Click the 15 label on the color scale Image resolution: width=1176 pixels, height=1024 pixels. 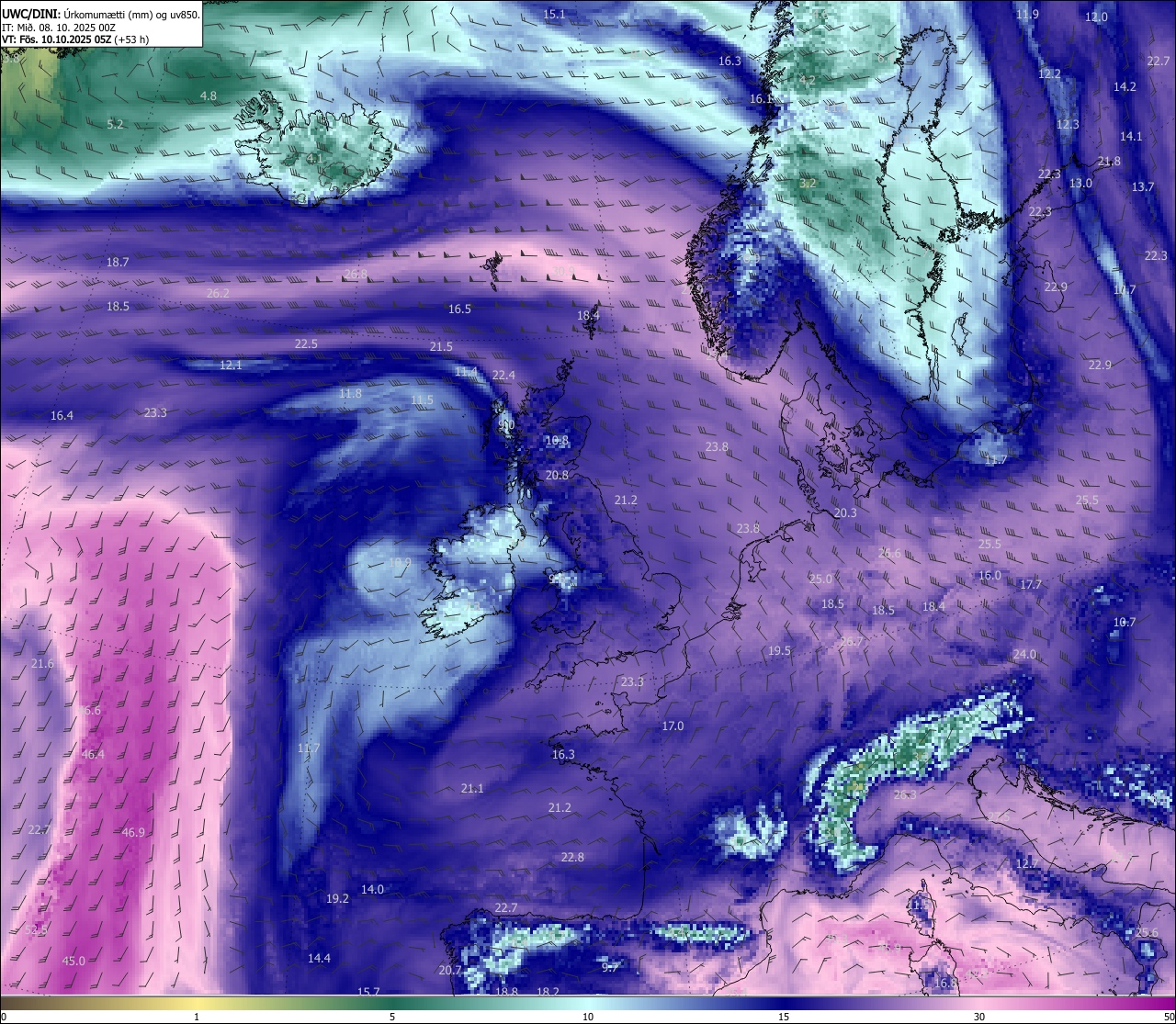point(784,1017)
